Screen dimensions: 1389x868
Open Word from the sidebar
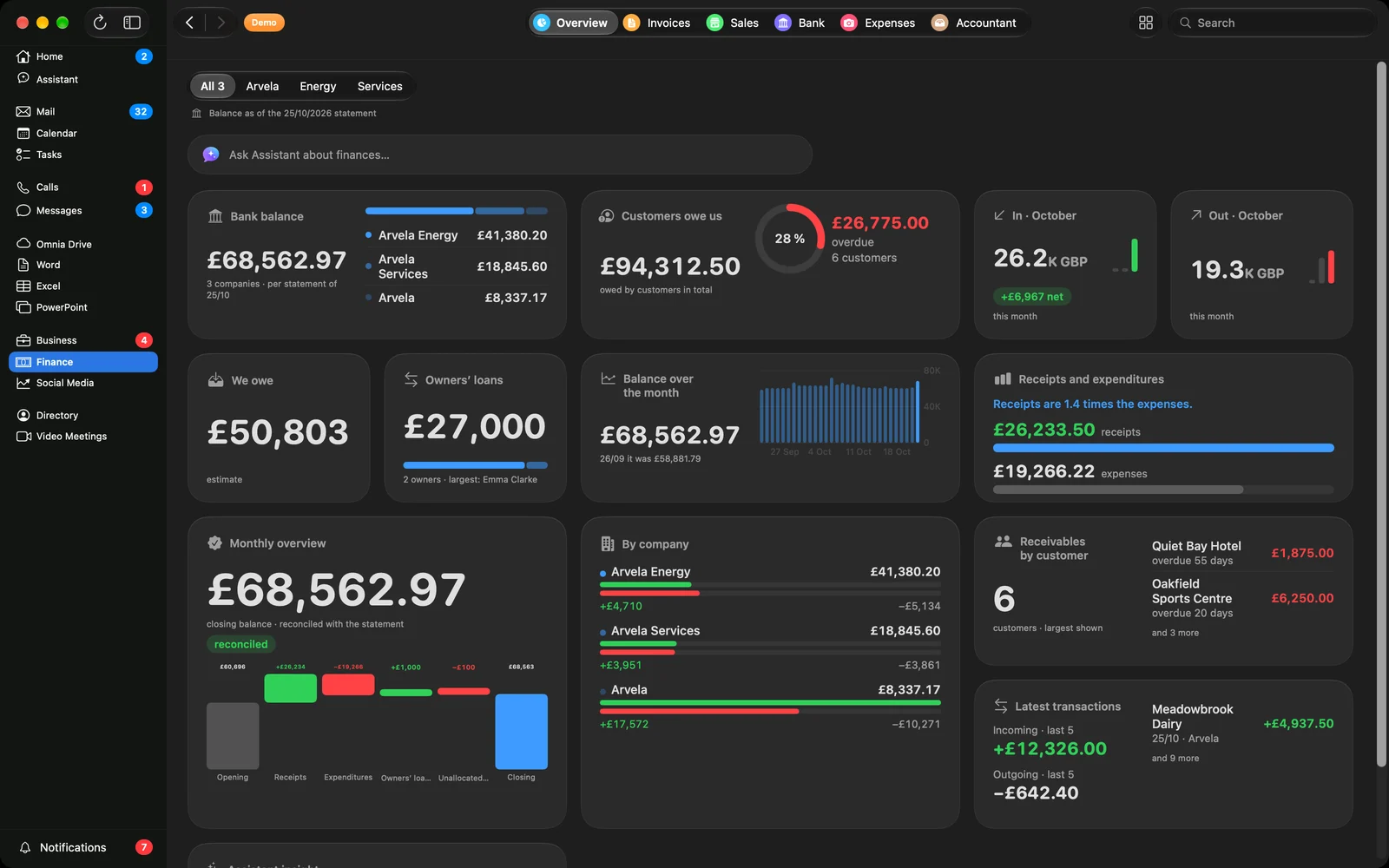point(83,265)
